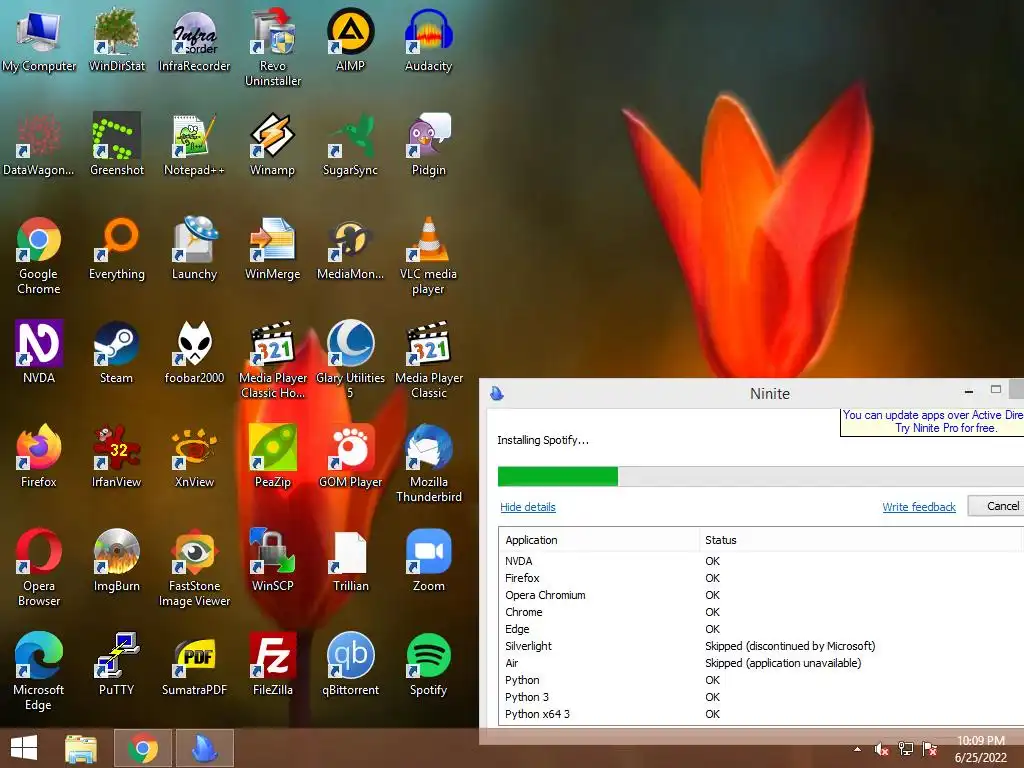The height and width of the screenshot is (768, 1024).
Task: Click the Try Ninite Pro banner
Action: pos(932,422)
